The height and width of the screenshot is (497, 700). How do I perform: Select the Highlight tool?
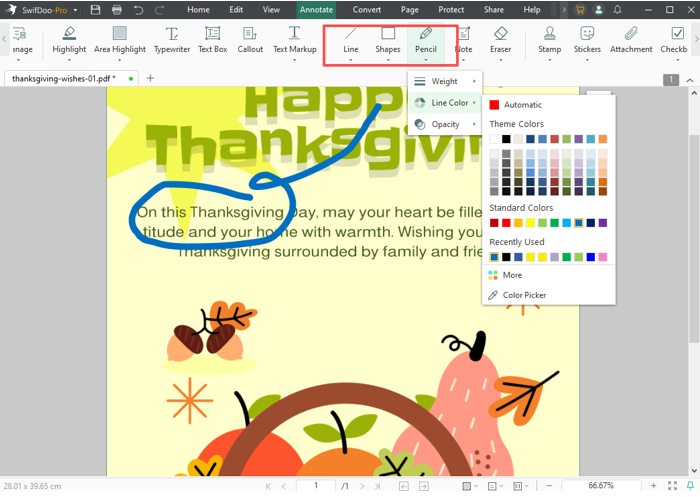pos(69,40)
